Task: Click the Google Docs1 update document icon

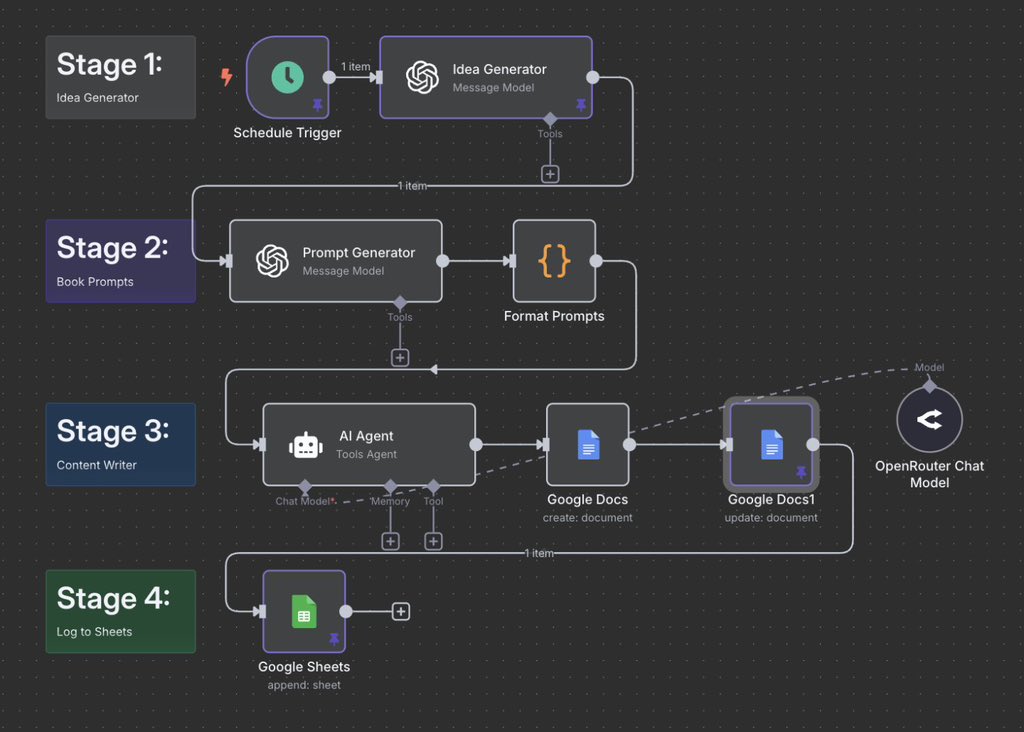Action: [x=771, y=446]
